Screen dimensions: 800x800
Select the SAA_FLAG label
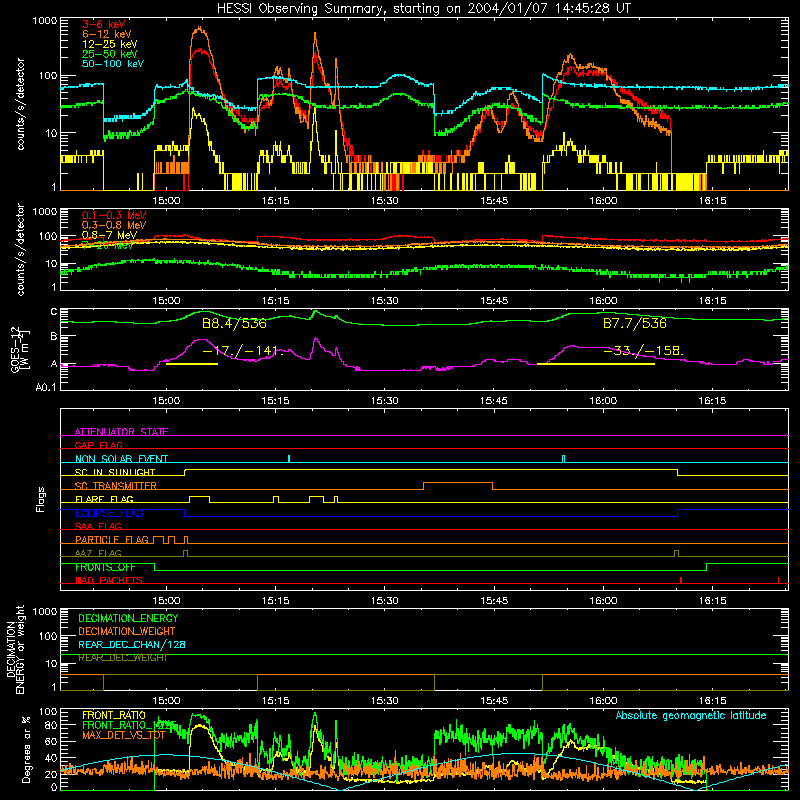coord(98,526)
